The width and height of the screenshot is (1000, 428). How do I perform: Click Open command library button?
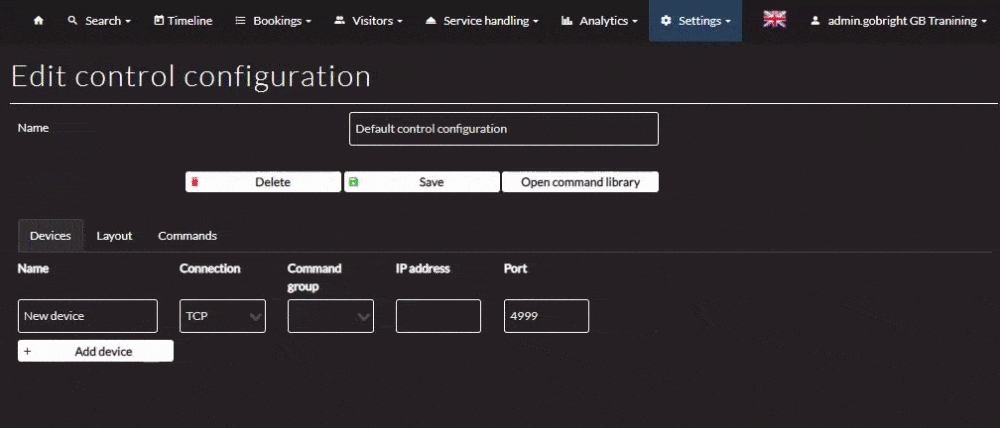click(x=580, y=182)
